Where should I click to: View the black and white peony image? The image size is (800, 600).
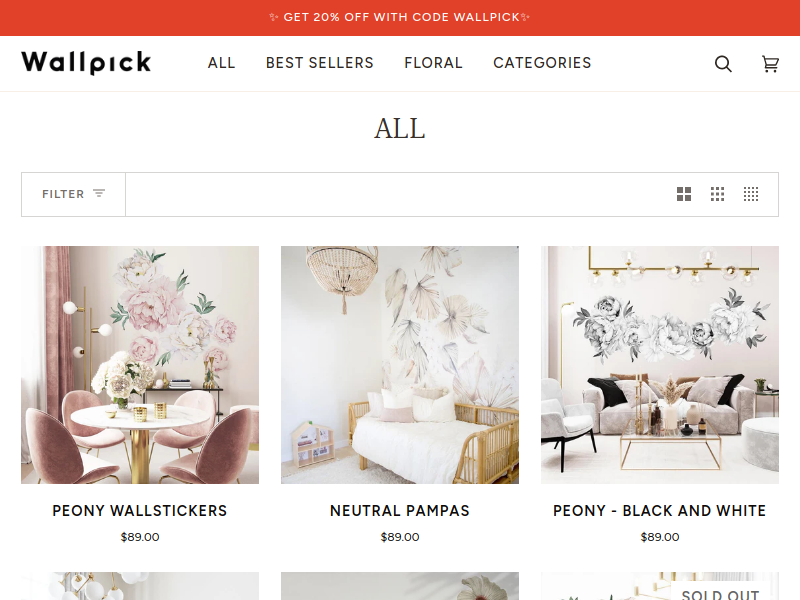click(660, 365)
